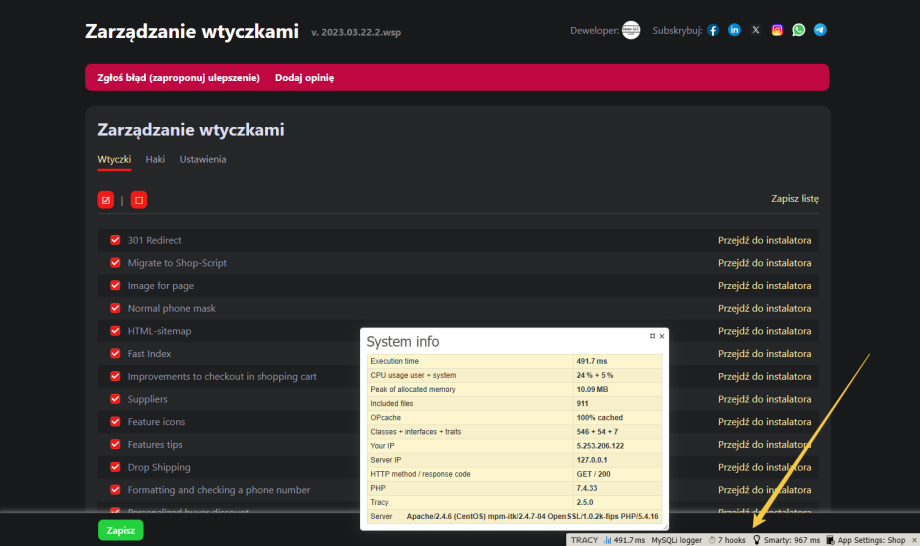
Task: Toggle Migrate to Shop-Script checkbox
Action: (115, 263)
